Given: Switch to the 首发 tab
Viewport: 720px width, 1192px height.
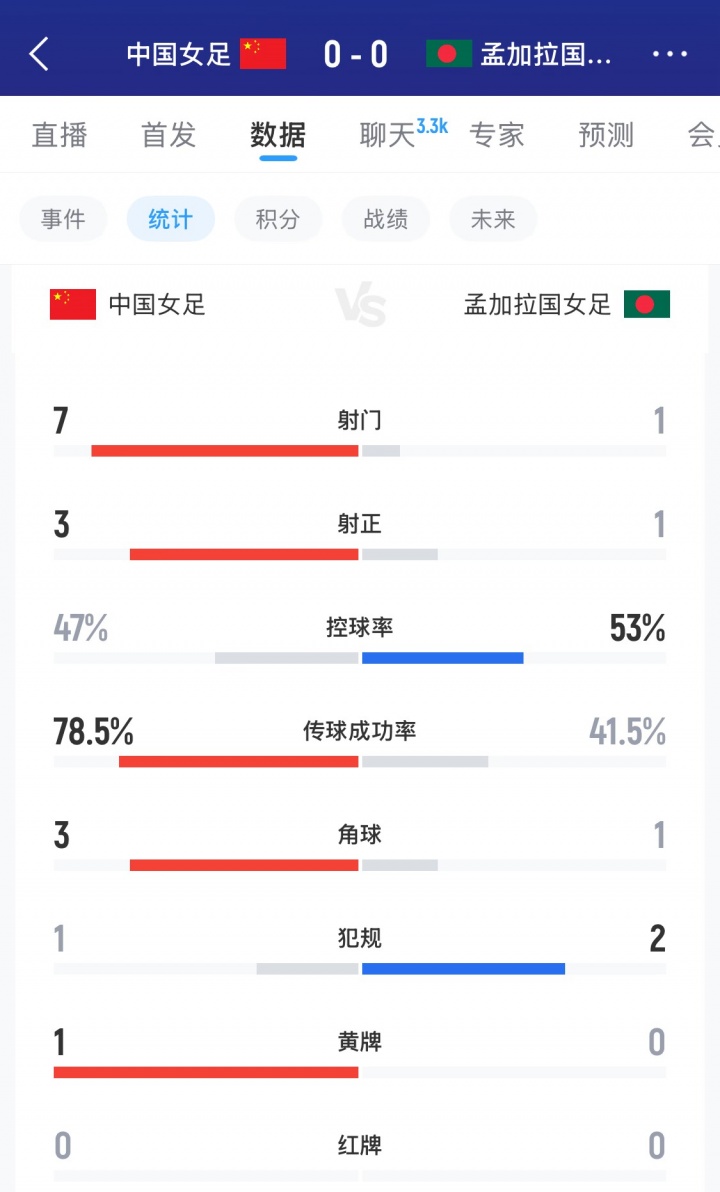Looking at the screenshot, I should 168,135.
